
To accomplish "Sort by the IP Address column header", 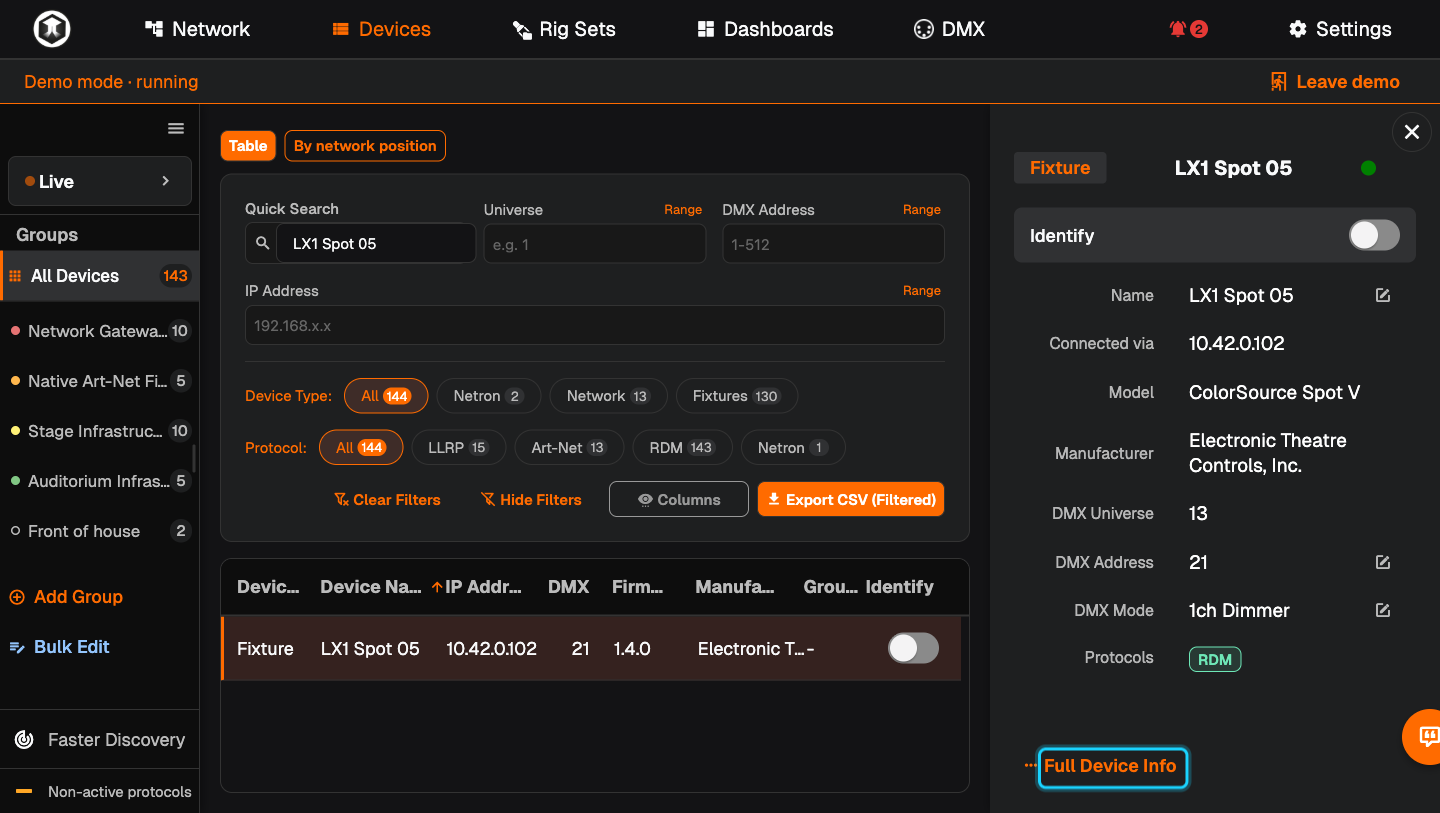I will 483,587.
